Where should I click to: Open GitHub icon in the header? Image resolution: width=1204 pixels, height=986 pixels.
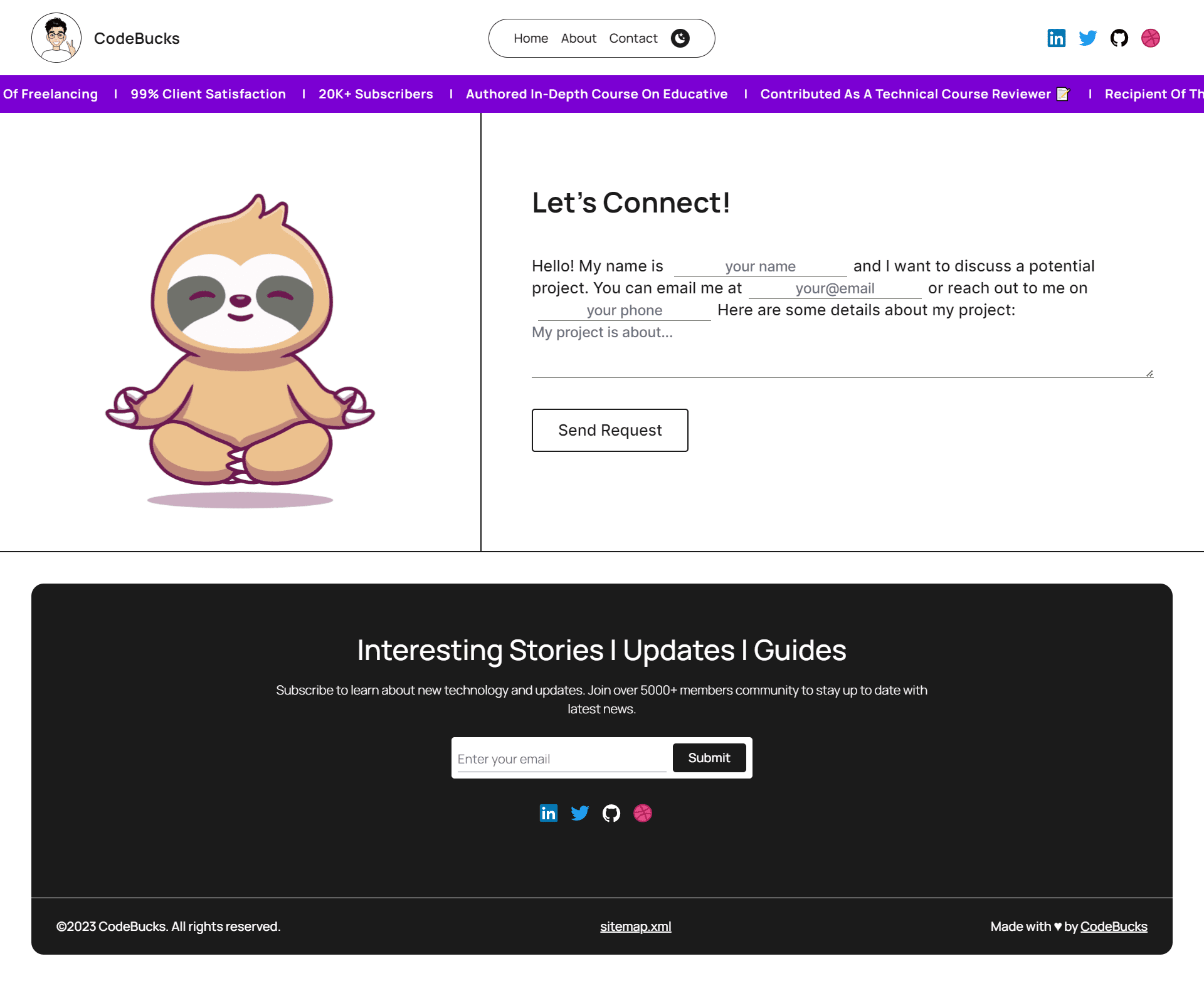click(x=1119, y=38)
